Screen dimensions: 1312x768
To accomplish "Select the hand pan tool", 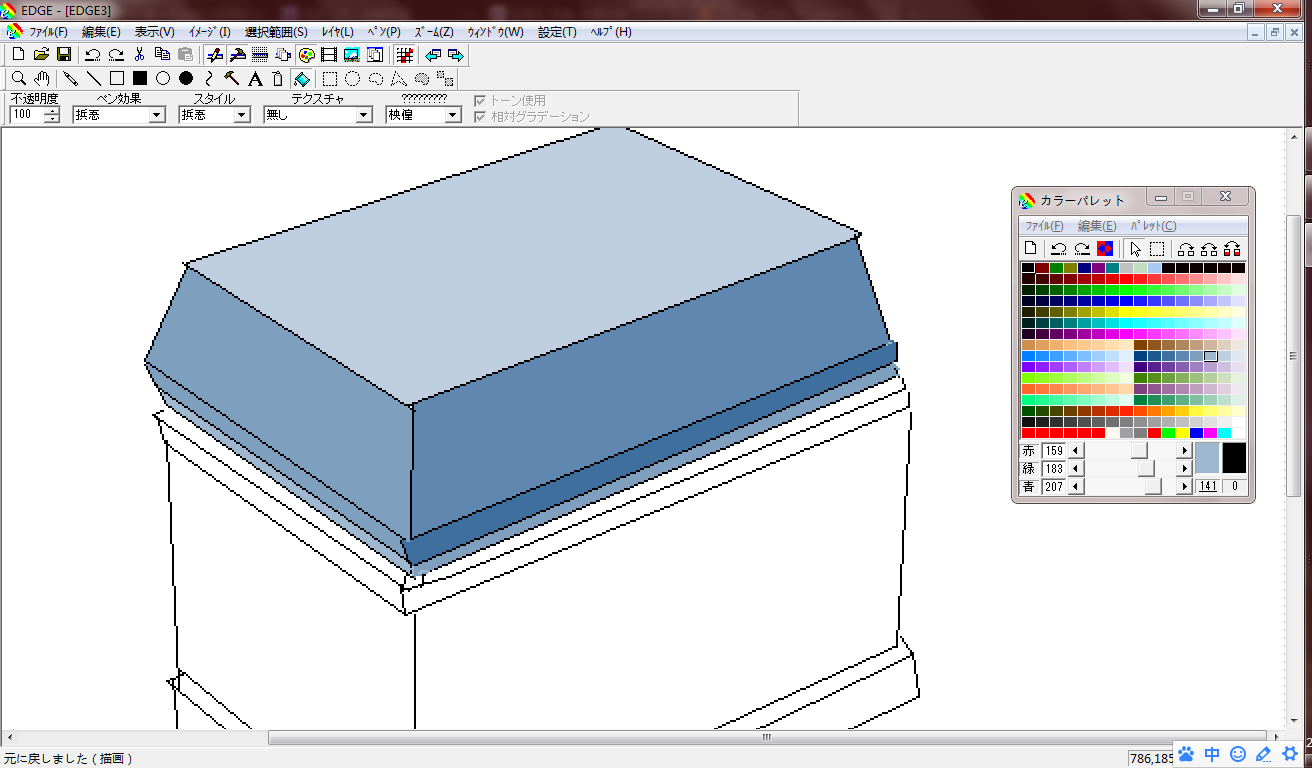I will point(42,78).
